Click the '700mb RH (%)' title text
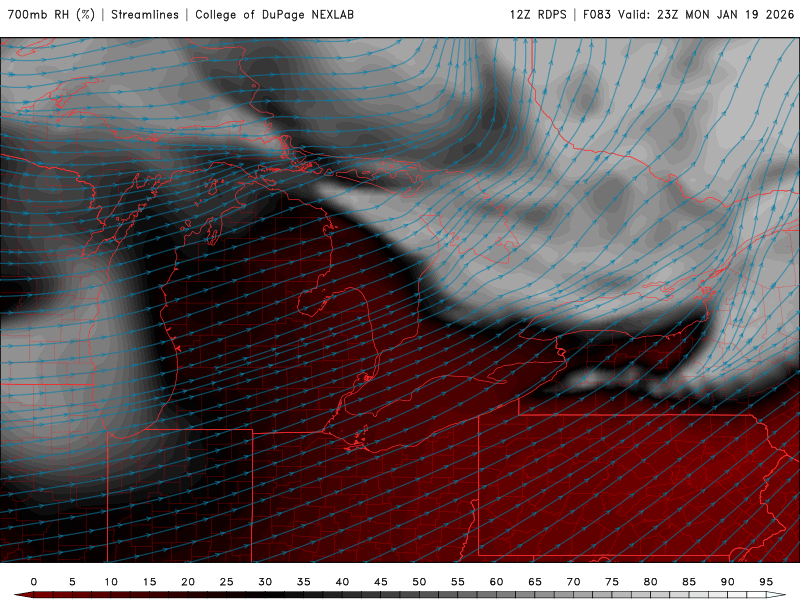This screenshot has height=600, width=800. (x=51, y=15)
